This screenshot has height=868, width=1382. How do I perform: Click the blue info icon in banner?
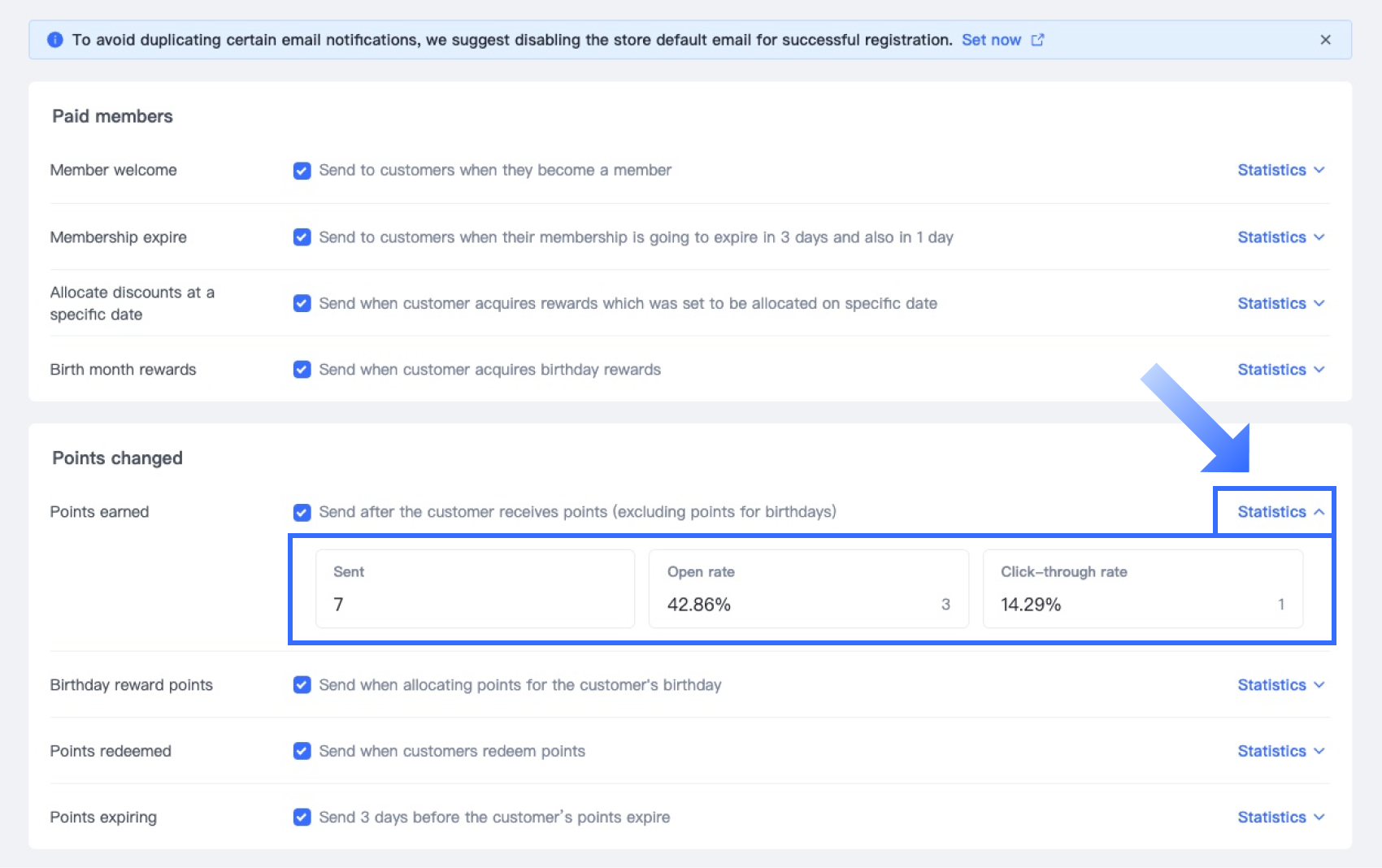(55, 40)
